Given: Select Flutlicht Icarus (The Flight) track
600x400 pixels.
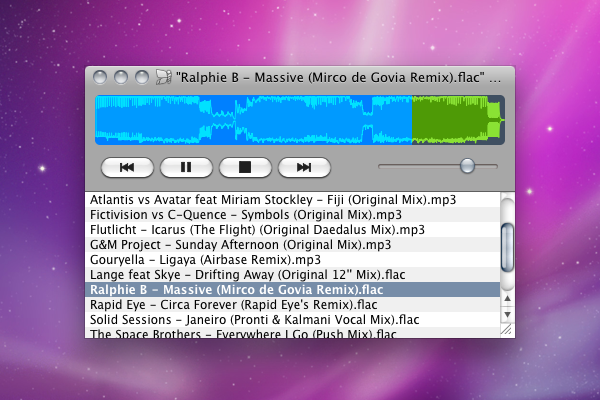Looking at the screenshot, I should tap(293, 230).
